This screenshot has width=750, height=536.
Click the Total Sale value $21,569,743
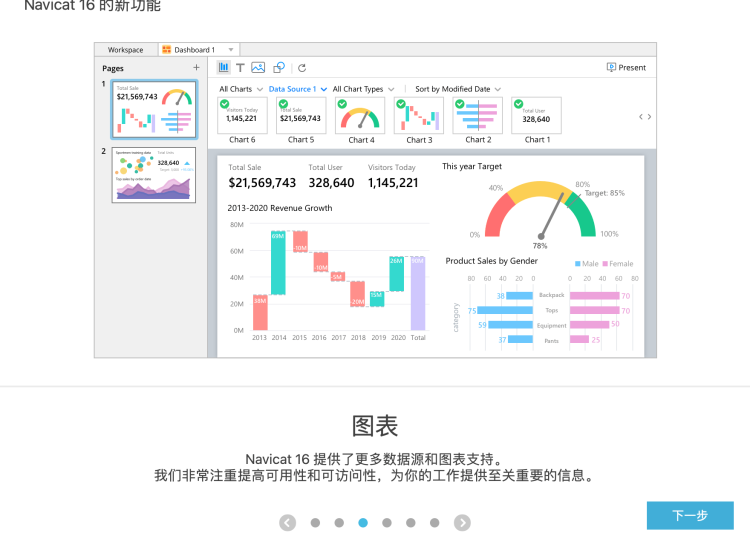[262, 183]
